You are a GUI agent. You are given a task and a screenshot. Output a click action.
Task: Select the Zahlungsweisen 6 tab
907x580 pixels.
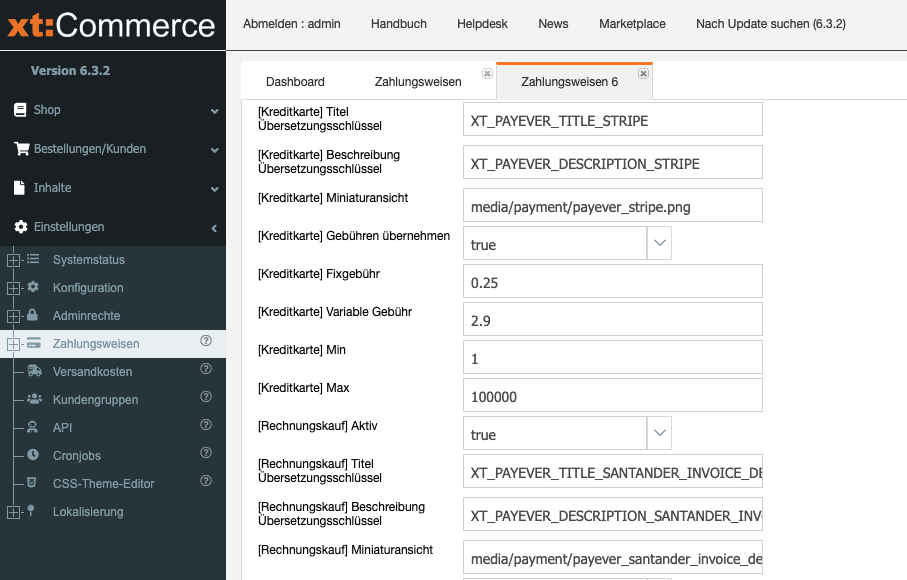click(x=570, y=82)
